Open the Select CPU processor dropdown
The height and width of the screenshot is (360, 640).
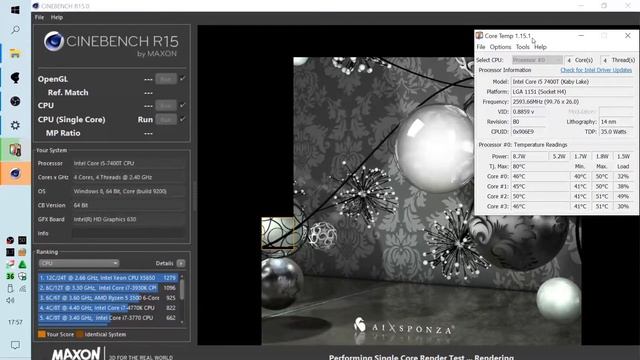(537, 60)
